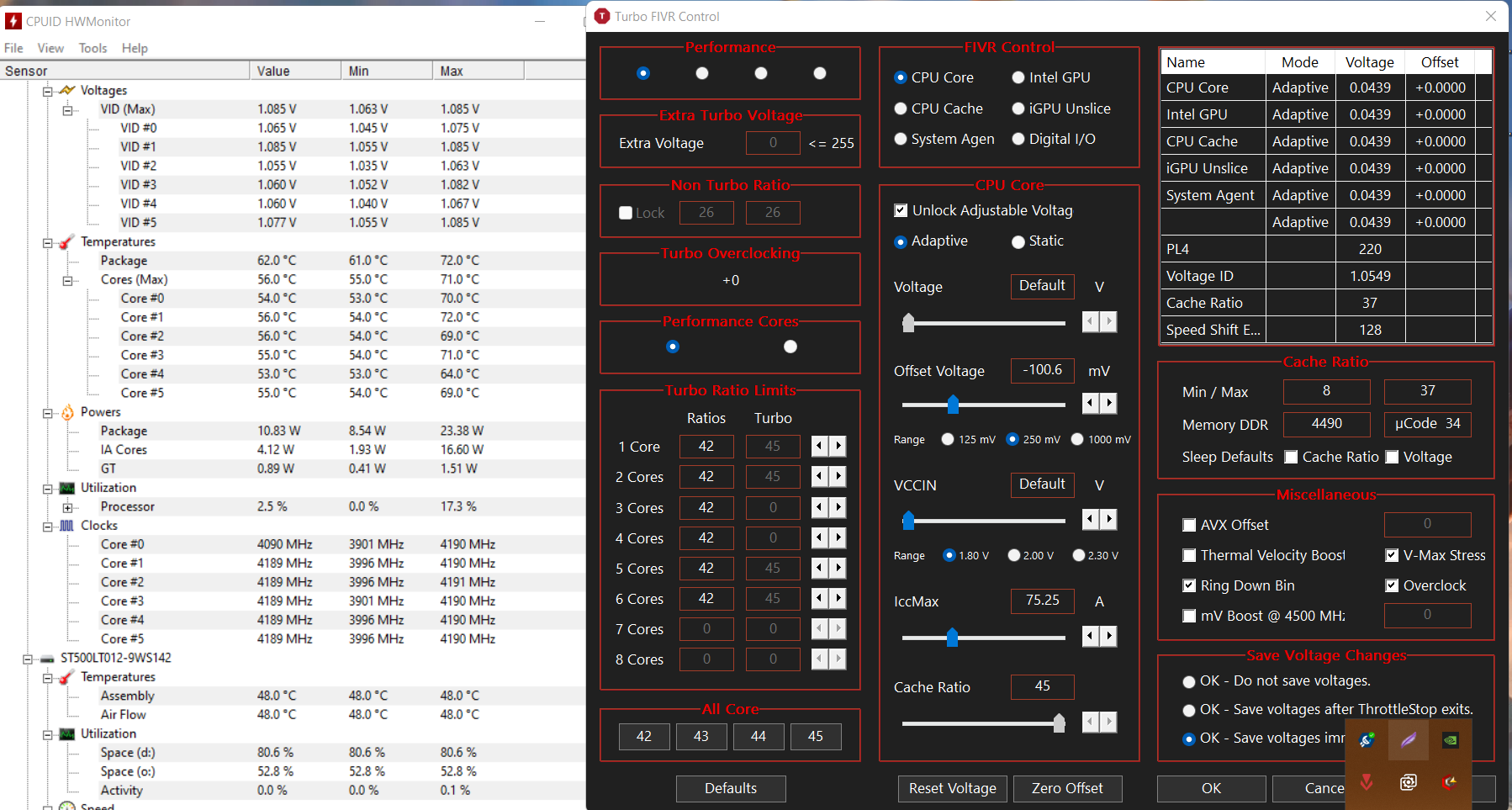
Task: Open the Tools menu
Action: click(x=93, y=48)
